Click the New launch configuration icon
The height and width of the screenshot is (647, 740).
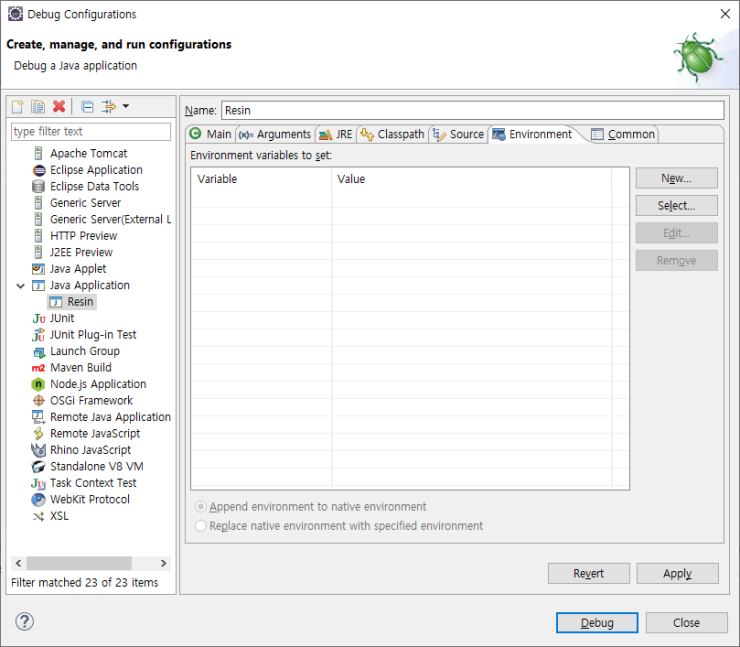17,107
